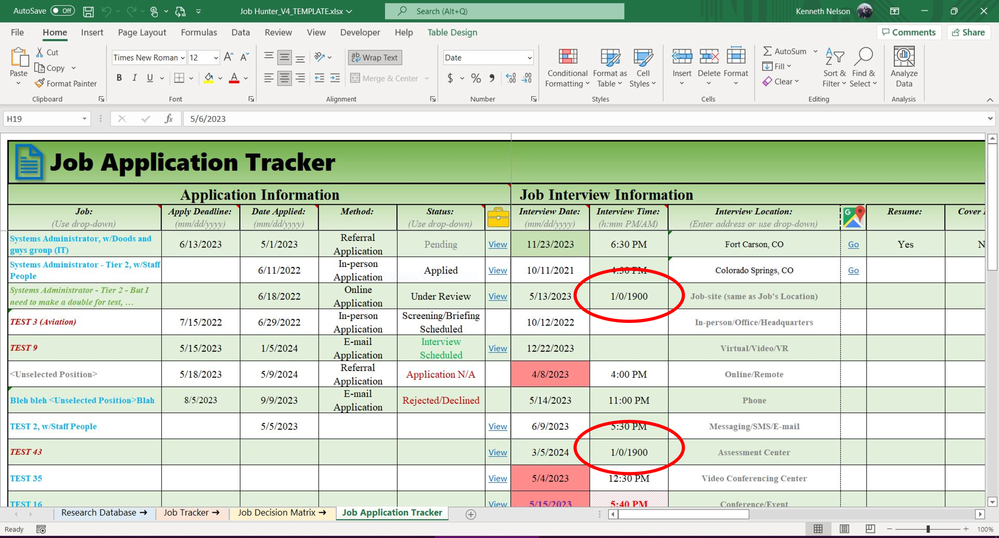Switch to Normal view in status bar
Screen dimensions: 999x538
coord(818,529)
